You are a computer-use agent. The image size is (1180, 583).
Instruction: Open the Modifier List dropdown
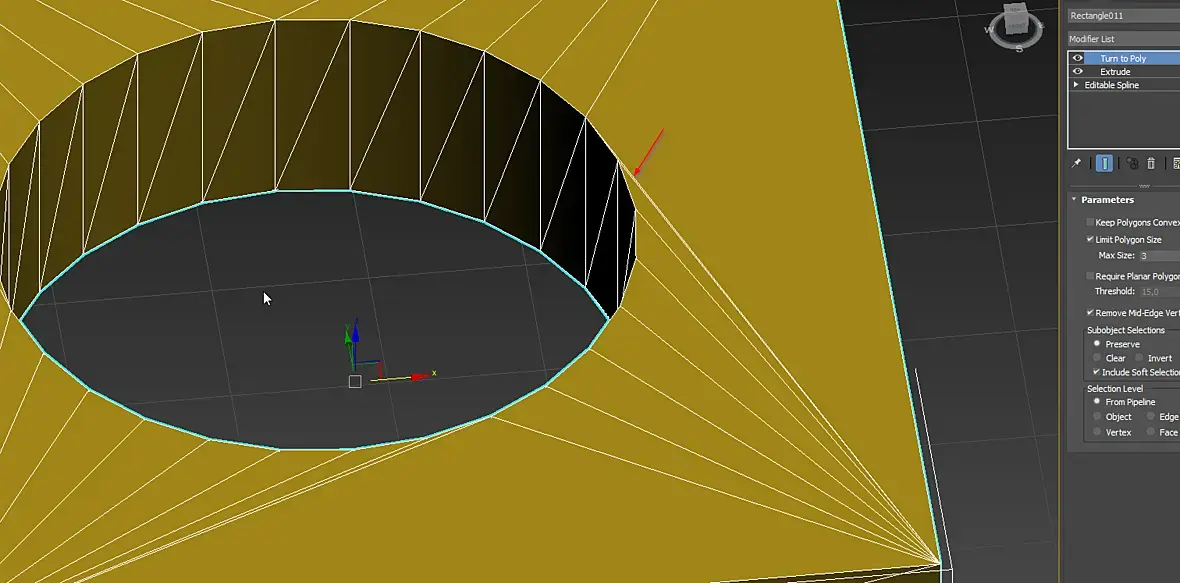pos(1124,38)
